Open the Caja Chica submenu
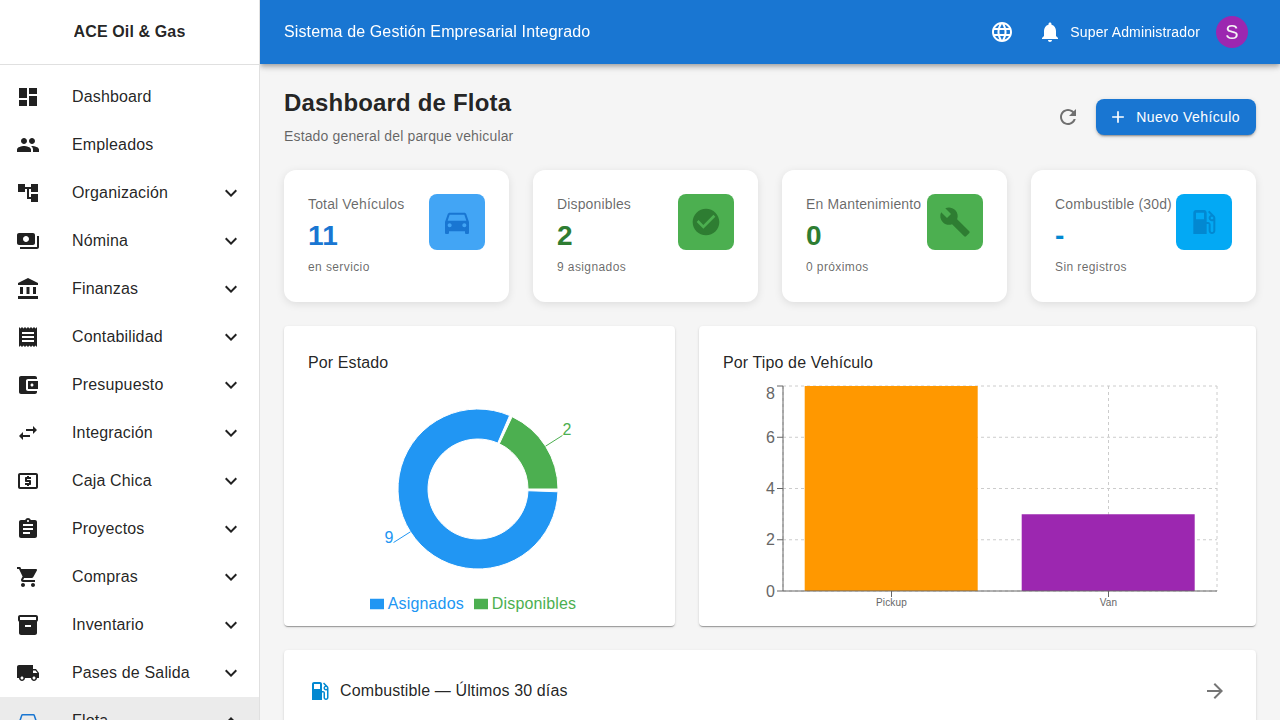The image size is (1280, 720). (112, 480)
